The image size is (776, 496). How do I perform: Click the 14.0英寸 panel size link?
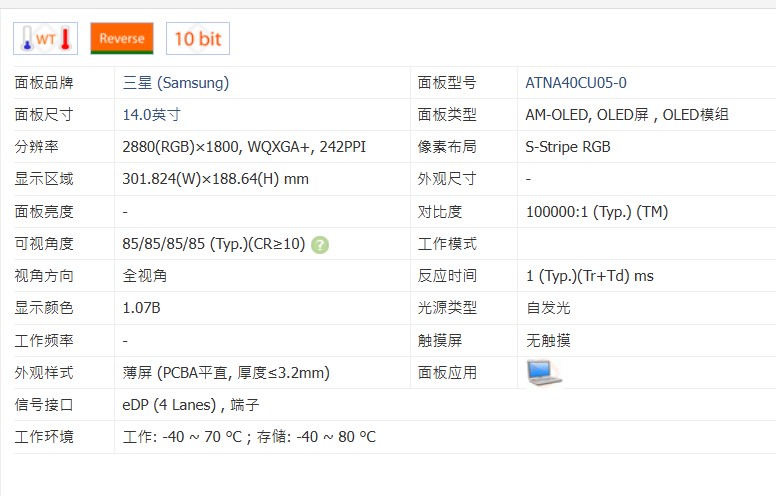pyautogui.click(x=151, y=115)
